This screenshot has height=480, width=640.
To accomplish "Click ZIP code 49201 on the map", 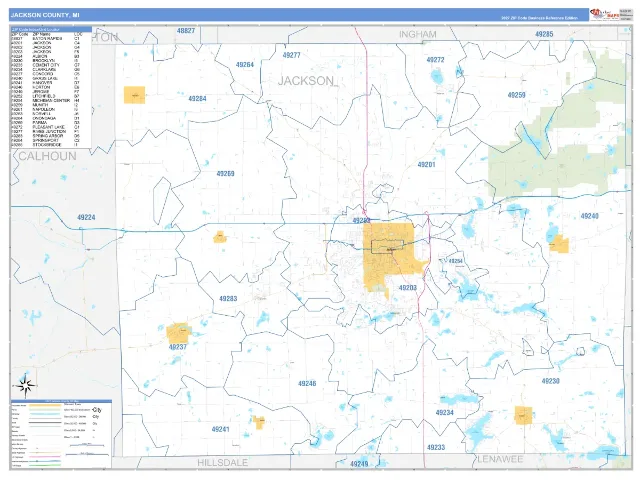I will (426, 164).
